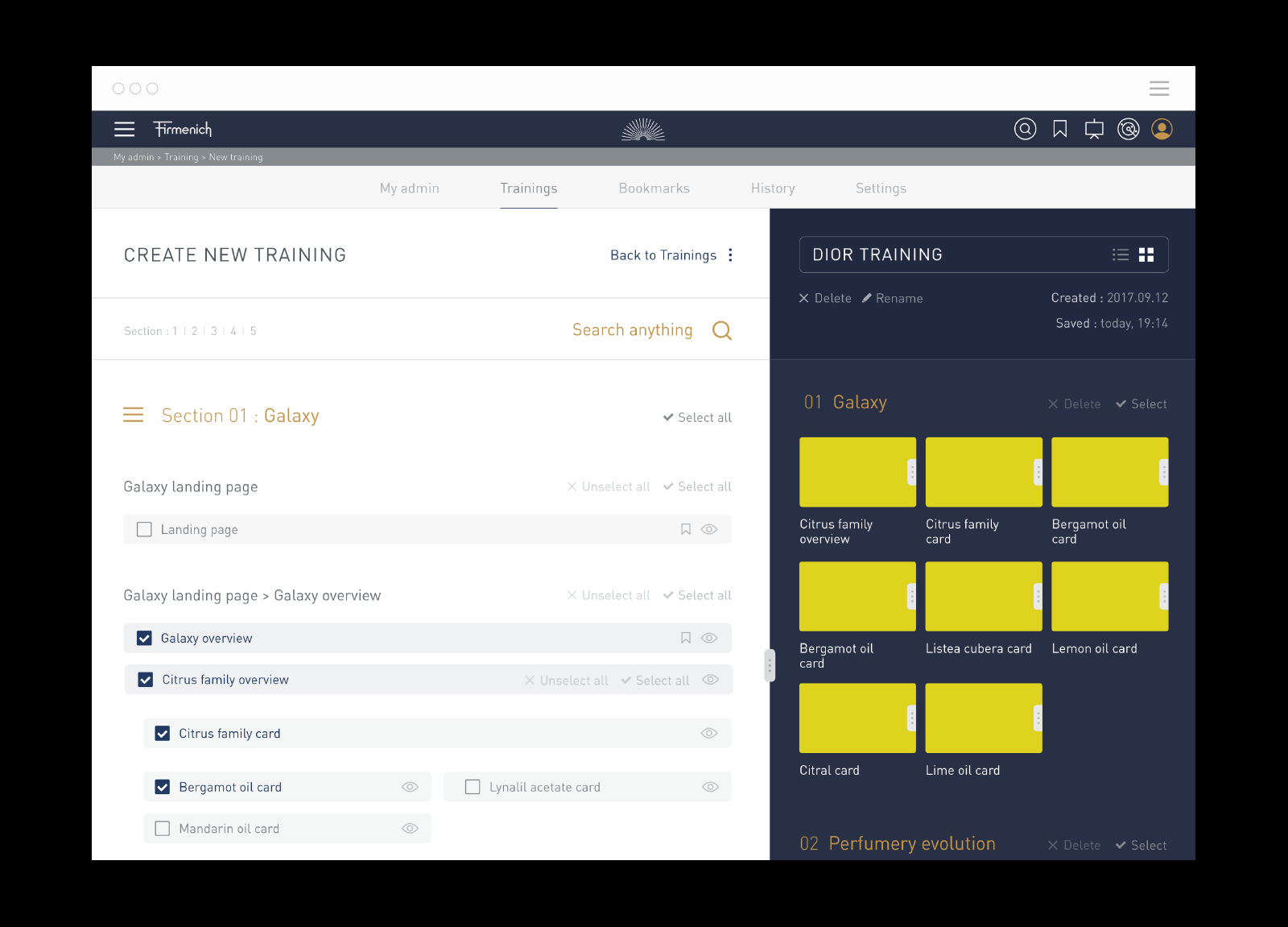This screenshot has height=927, width=1288.
Task: Open the Firmenich hamburger menu
Action: tap(124, 129)
